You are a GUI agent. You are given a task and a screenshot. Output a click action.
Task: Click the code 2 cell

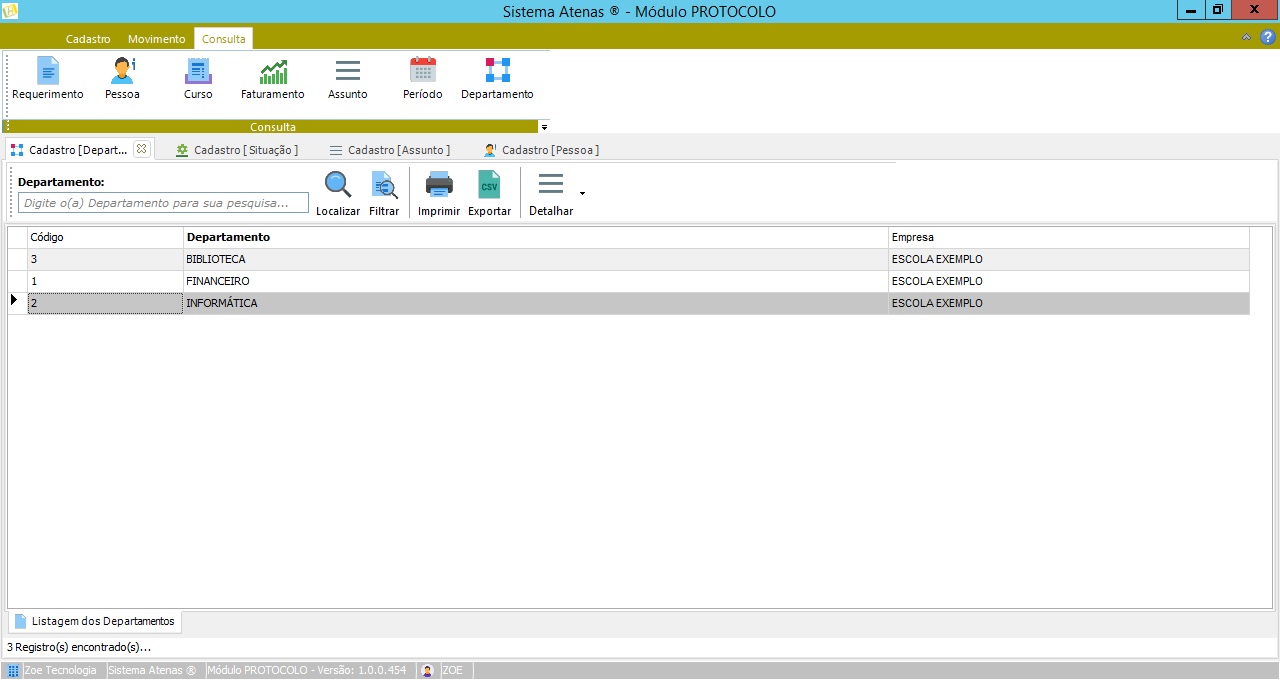(105, 303)
